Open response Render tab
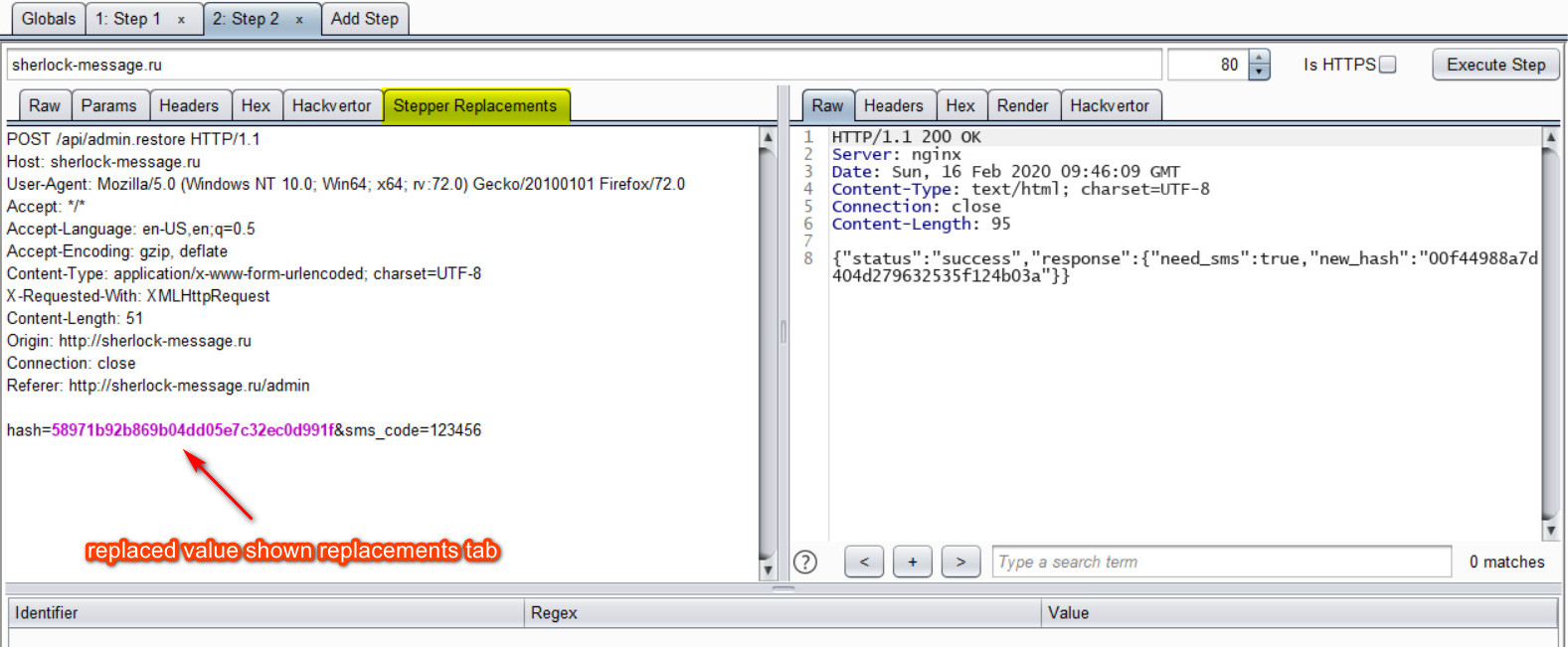 pyautogui.click(x=1022, y=105)
